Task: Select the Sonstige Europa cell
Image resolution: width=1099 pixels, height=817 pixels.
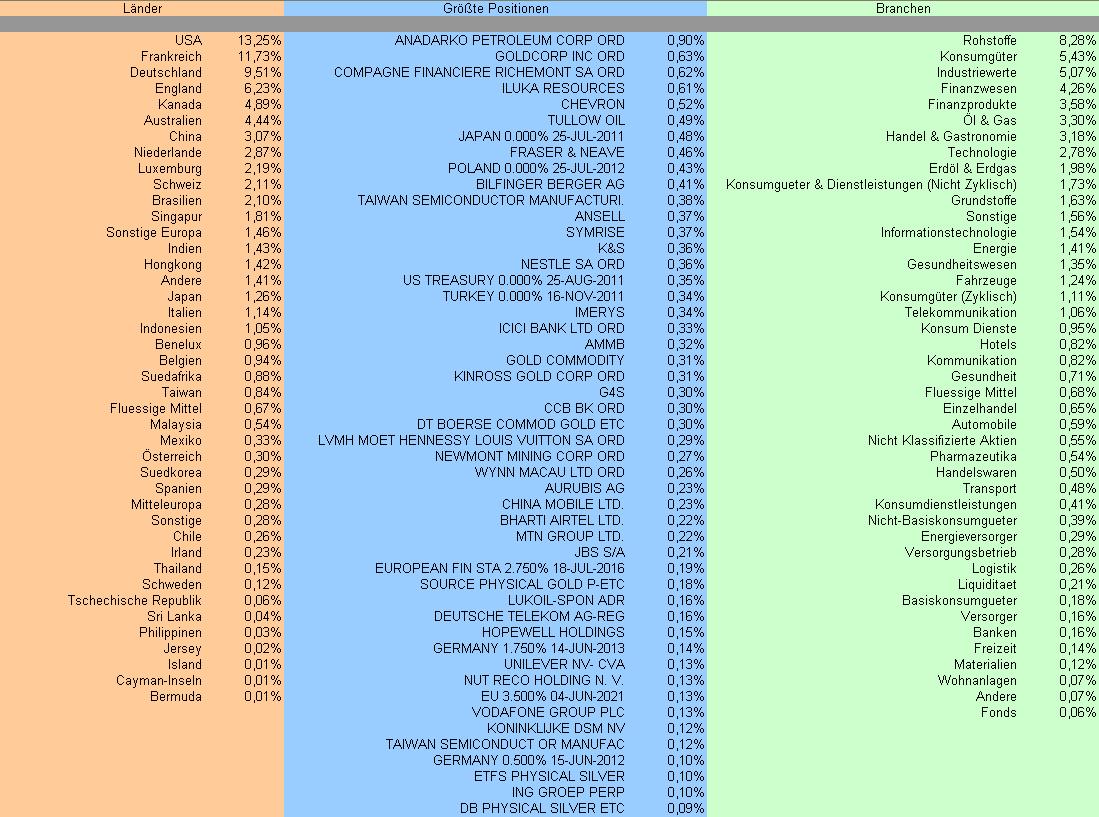Action: tap(153, 233)
